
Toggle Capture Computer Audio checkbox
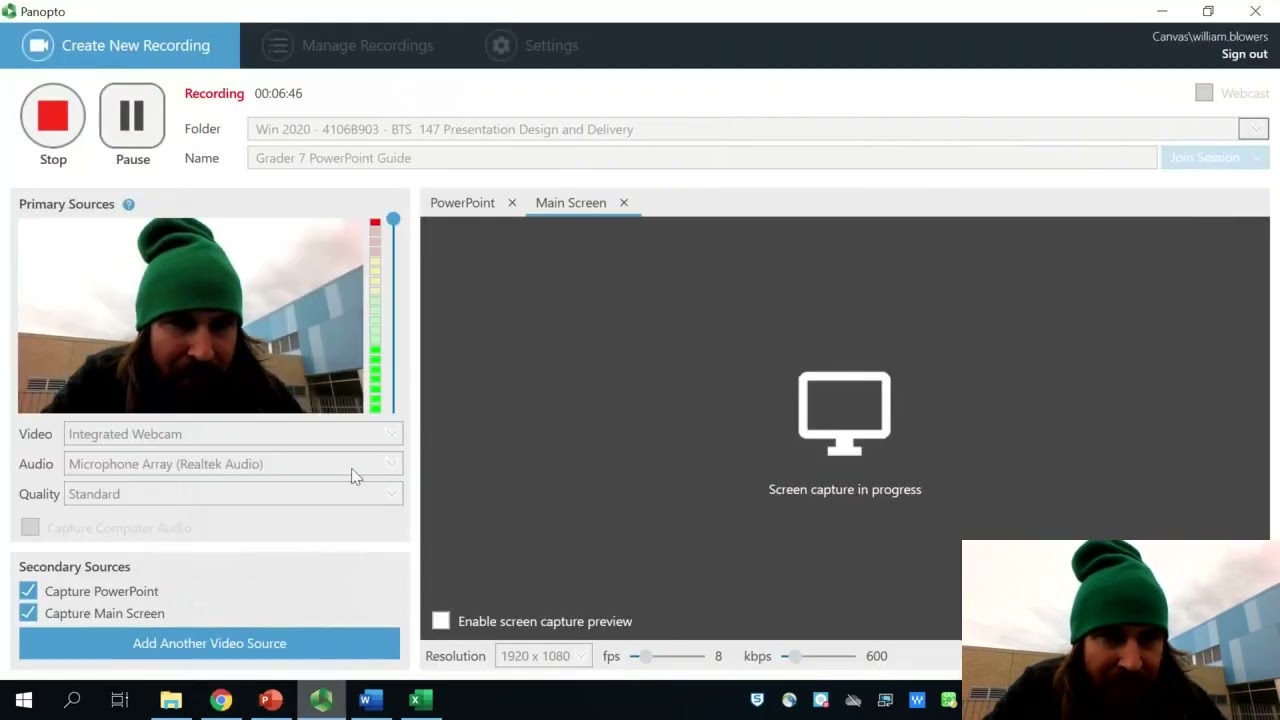[30, 527]
